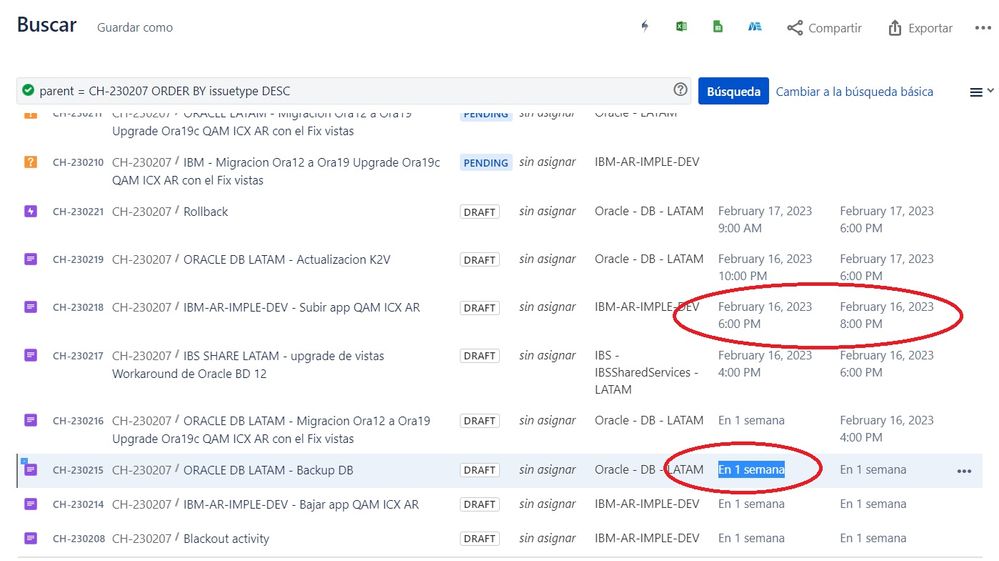Viewport: 999px width, 561px height.
Task: Open the green Google Sheets icon
Action: pyautogui.click(x=717, y=27)
